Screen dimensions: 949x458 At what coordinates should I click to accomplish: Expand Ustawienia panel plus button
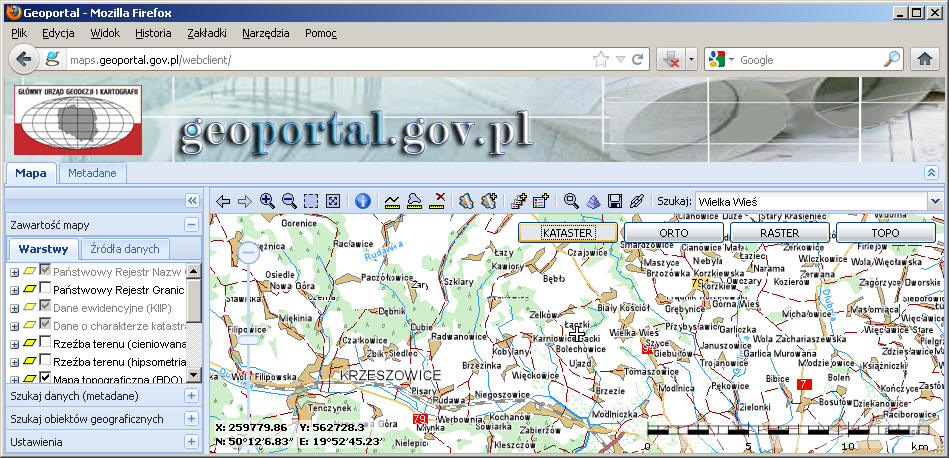[191, 442]
